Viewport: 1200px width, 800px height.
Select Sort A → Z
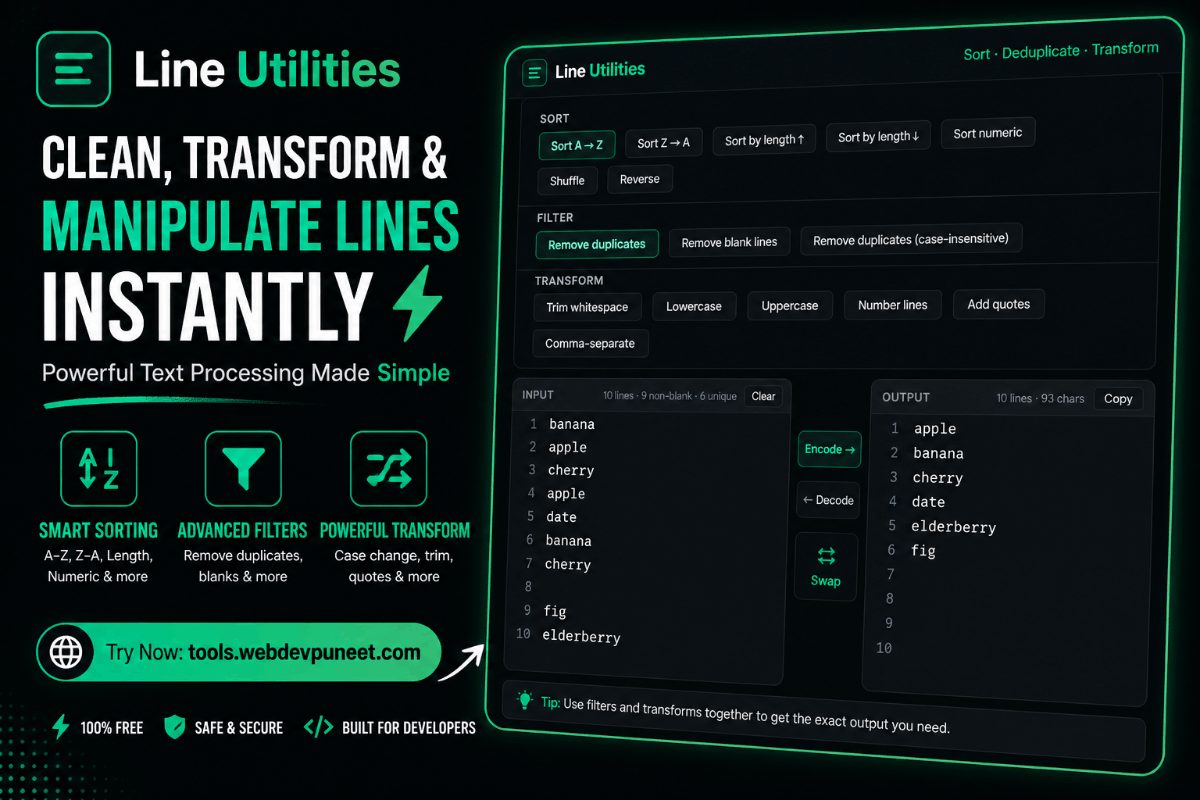coord(577,145)
